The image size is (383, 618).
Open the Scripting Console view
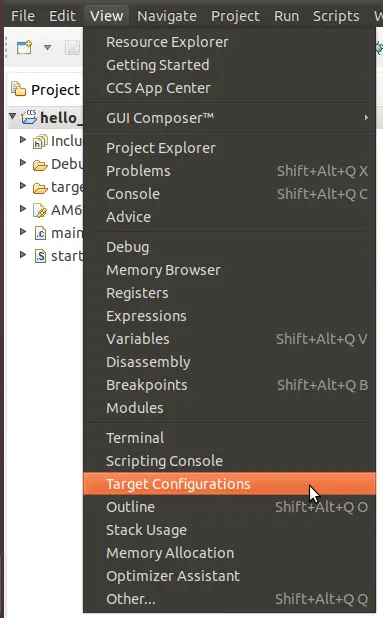click(x=229, y=461)
